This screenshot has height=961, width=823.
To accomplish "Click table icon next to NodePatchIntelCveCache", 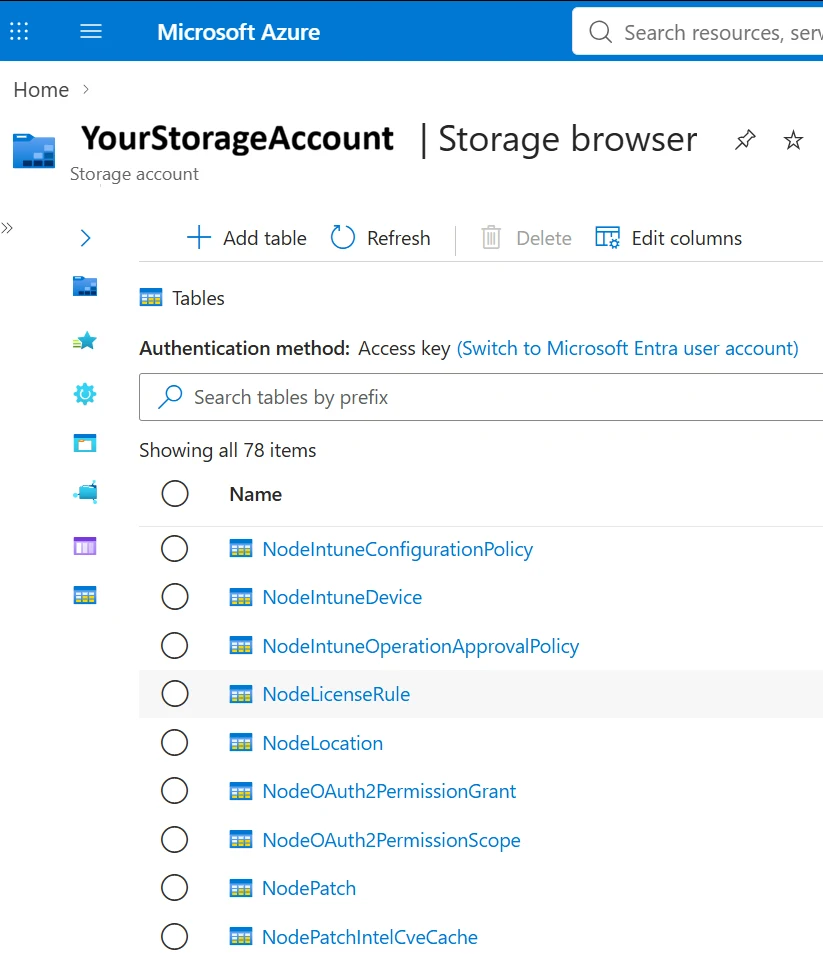I will point(241,936).
